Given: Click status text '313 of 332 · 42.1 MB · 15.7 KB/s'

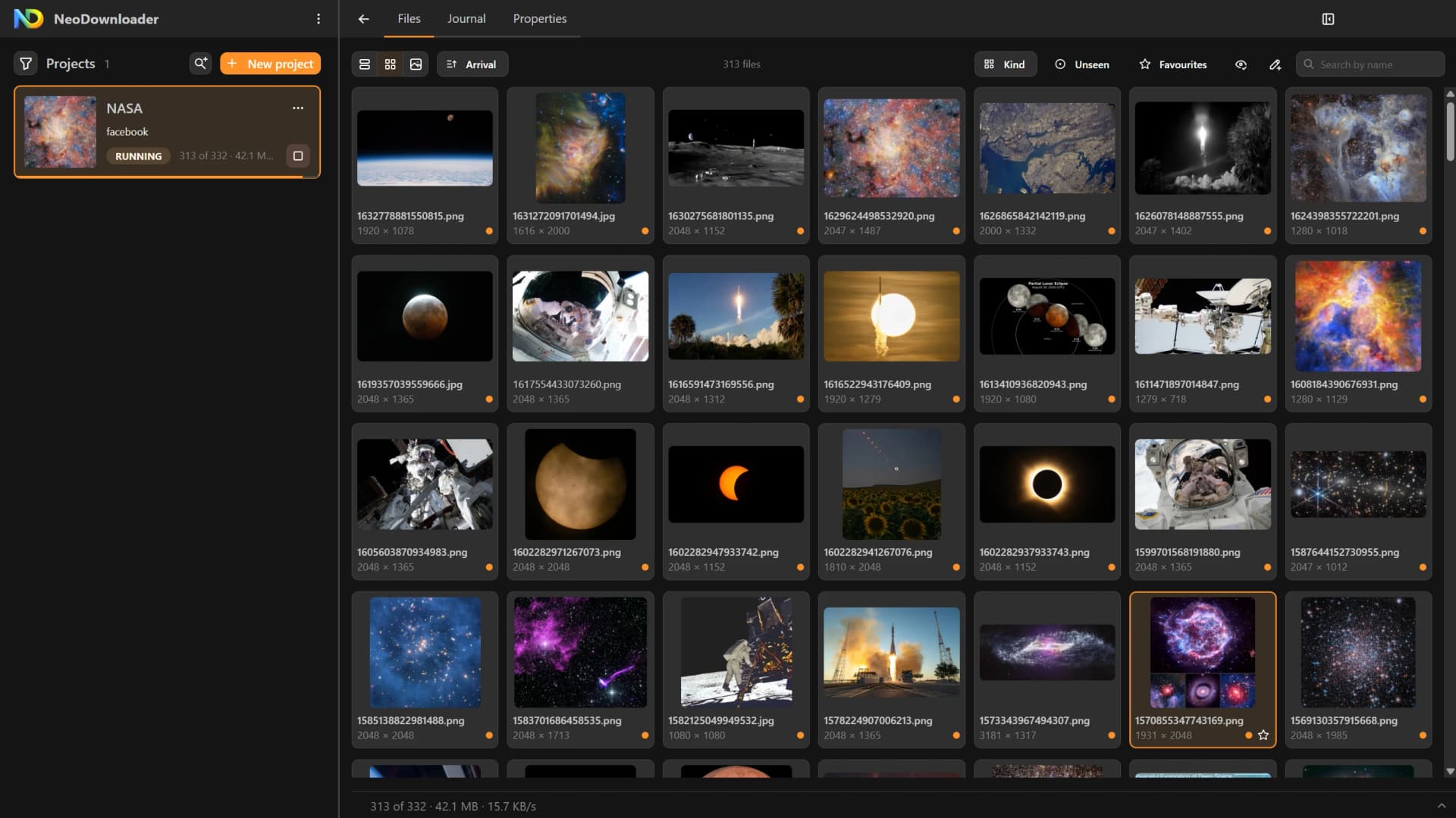Looking at the screenshot, I should pos(453,806).
